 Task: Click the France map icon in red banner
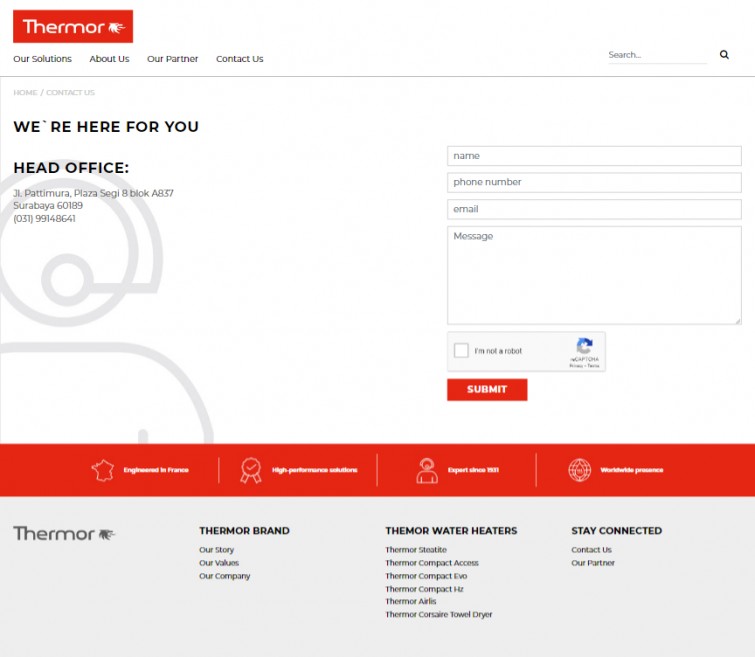103,470
